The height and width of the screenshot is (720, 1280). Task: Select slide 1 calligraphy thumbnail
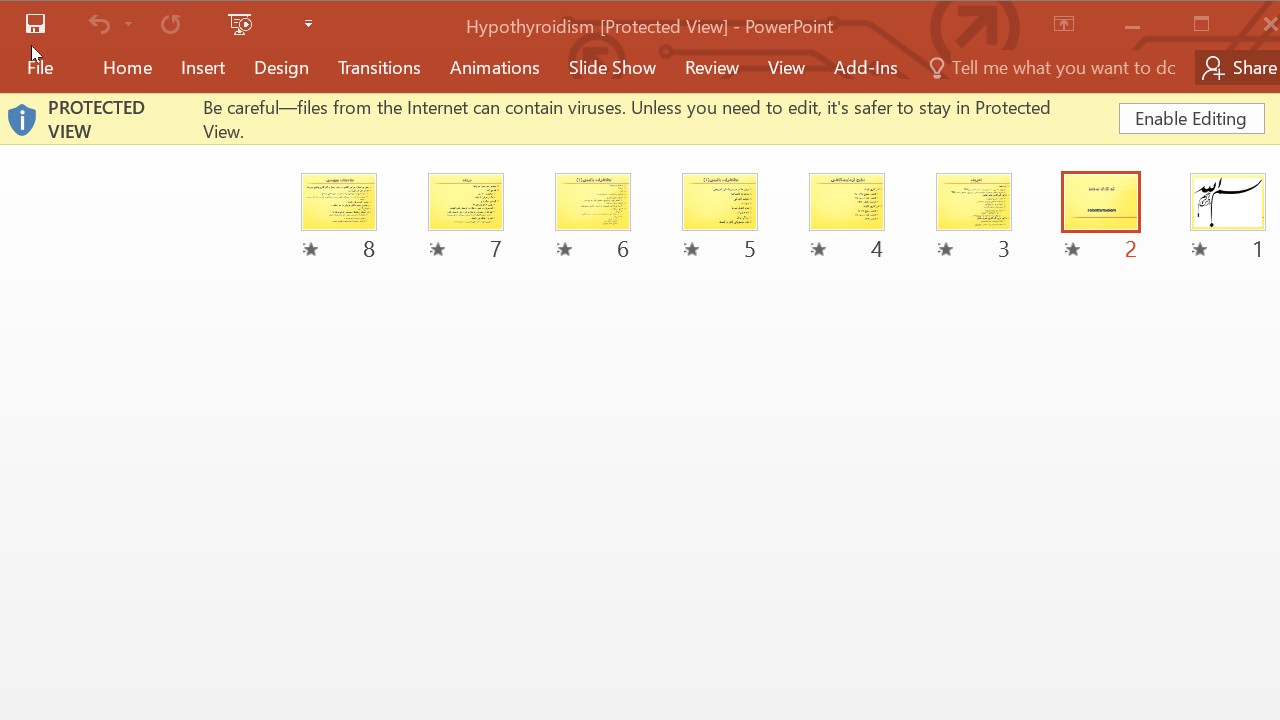(1227, 202)
